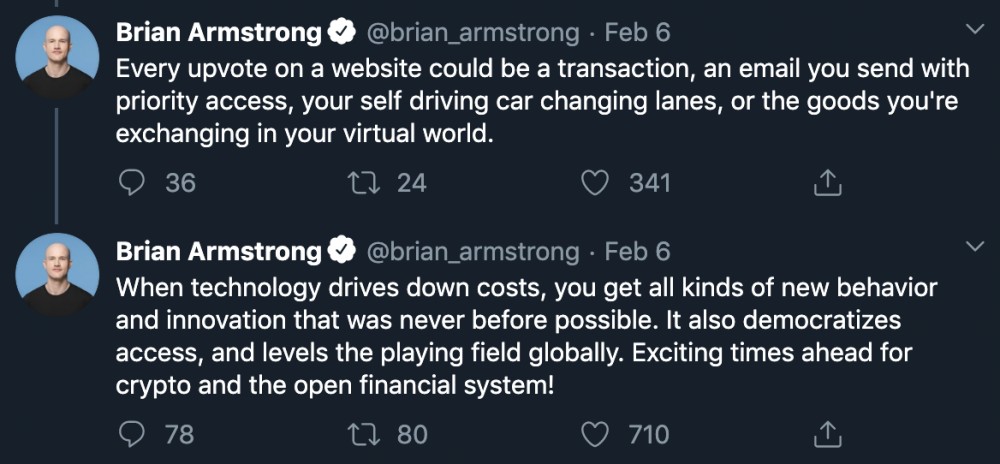
Task: Click the second tweet's profile picture
Action: pyautogui.click(x=58, y=274)
